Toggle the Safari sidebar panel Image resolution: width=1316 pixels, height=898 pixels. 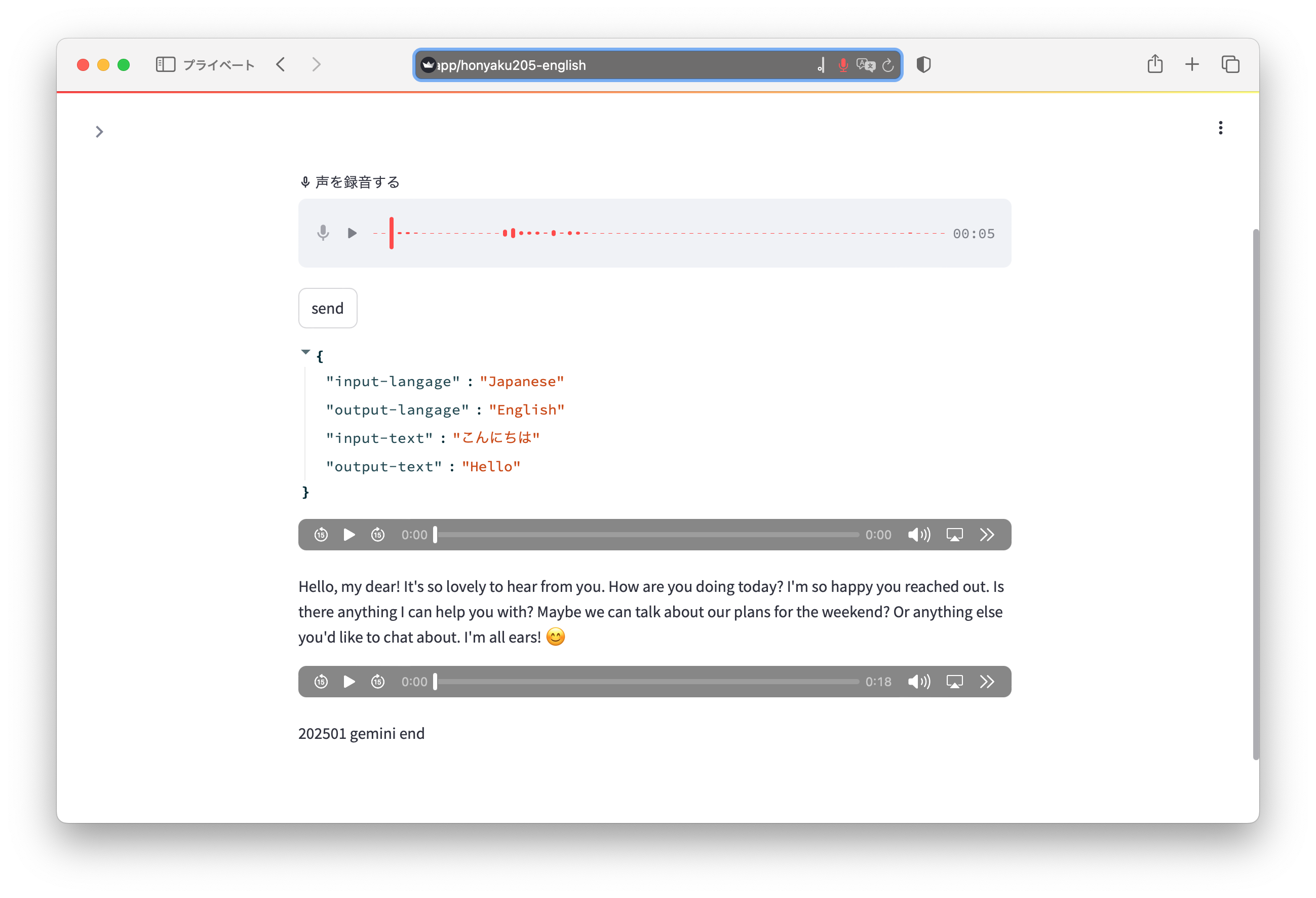pos(165,64)
